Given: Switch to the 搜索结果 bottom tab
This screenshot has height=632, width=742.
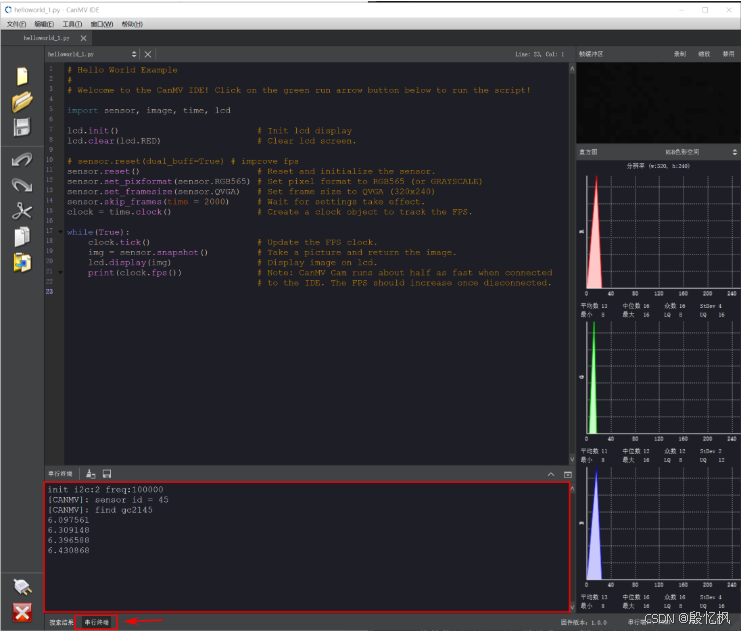Looking at the screenshot, I should pyautogui.click(x=61, y=622).
